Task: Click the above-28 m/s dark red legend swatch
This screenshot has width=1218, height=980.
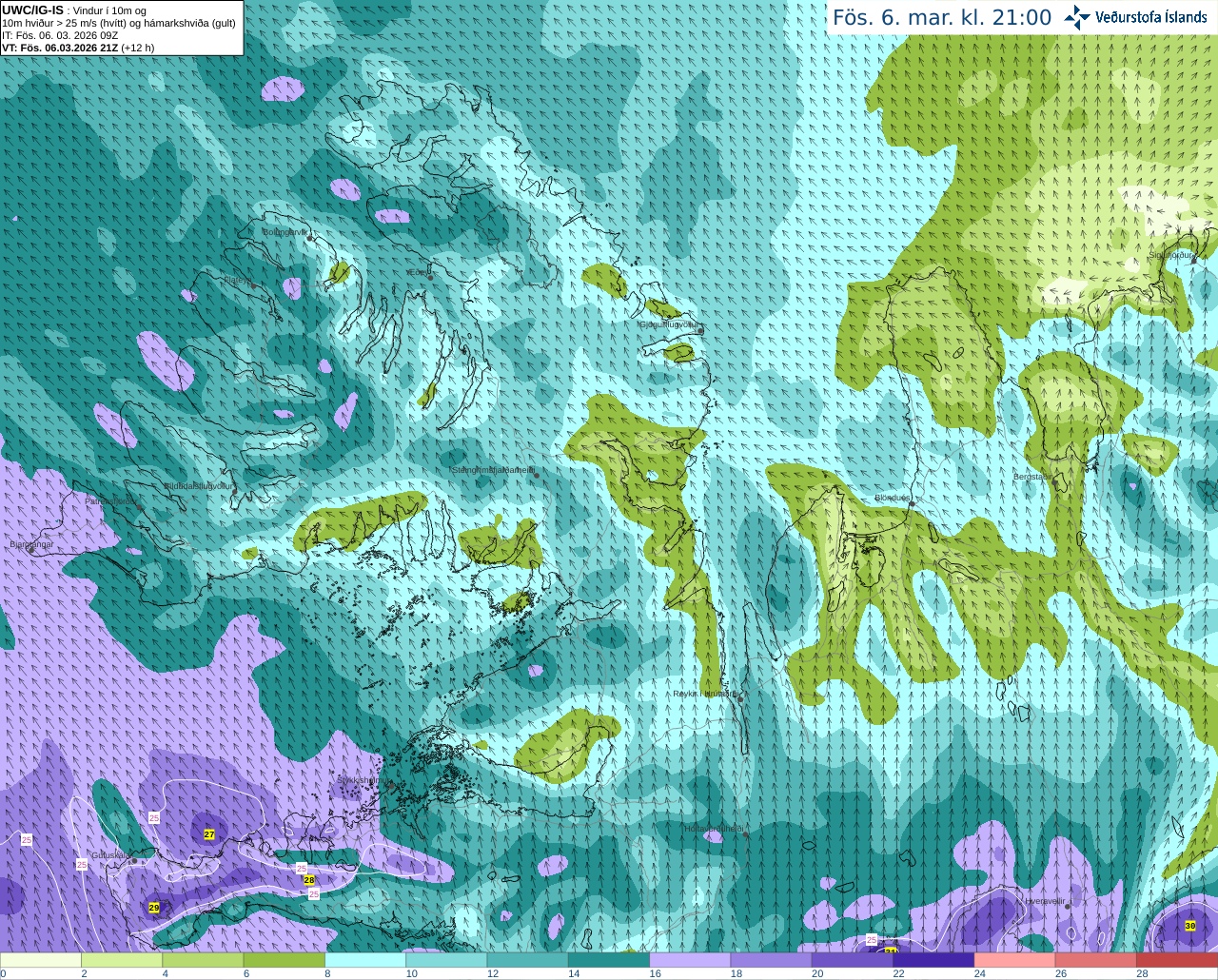Action: tap(1177, 960)
